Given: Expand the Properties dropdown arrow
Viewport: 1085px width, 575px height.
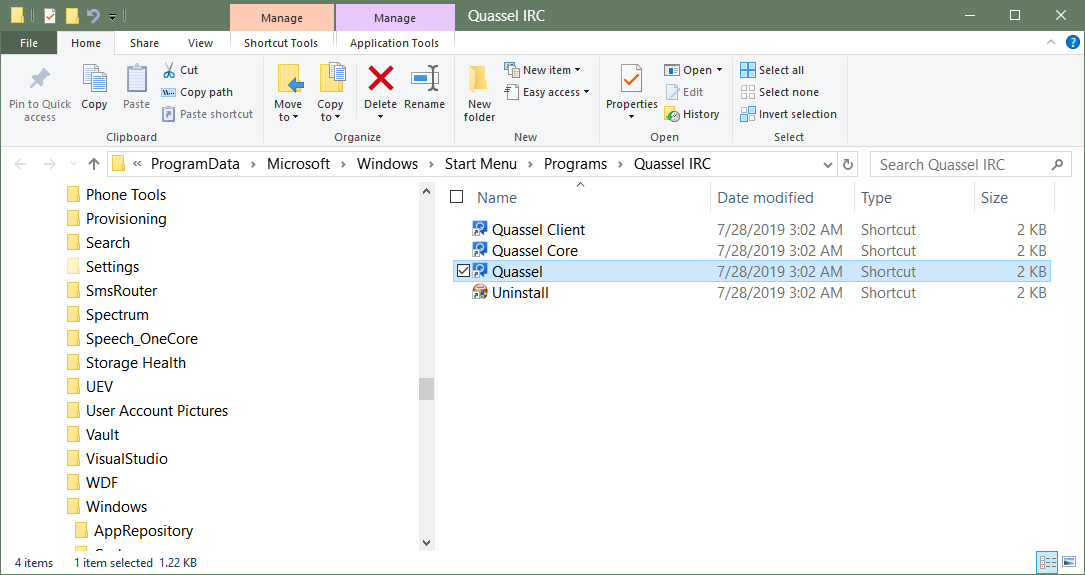Looking at the screenshot, I should 631,117.
